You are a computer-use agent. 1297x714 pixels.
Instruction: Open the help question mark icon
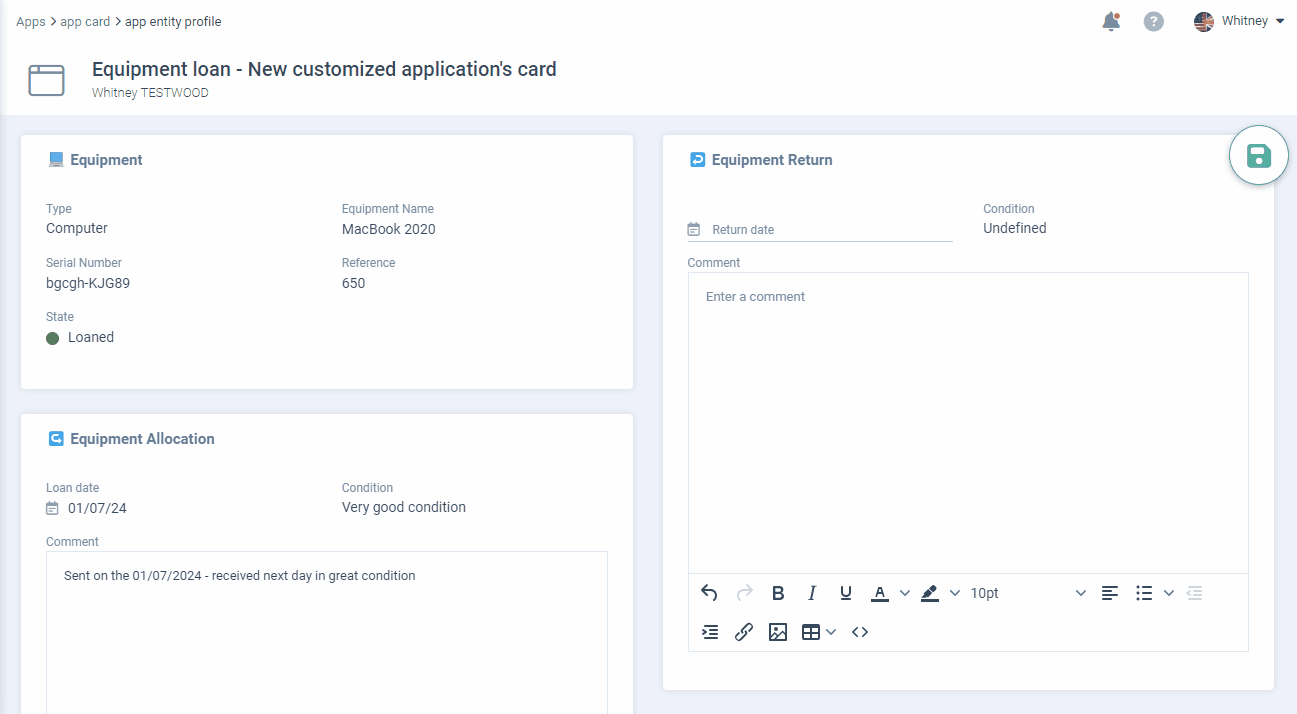(1154, 22)
